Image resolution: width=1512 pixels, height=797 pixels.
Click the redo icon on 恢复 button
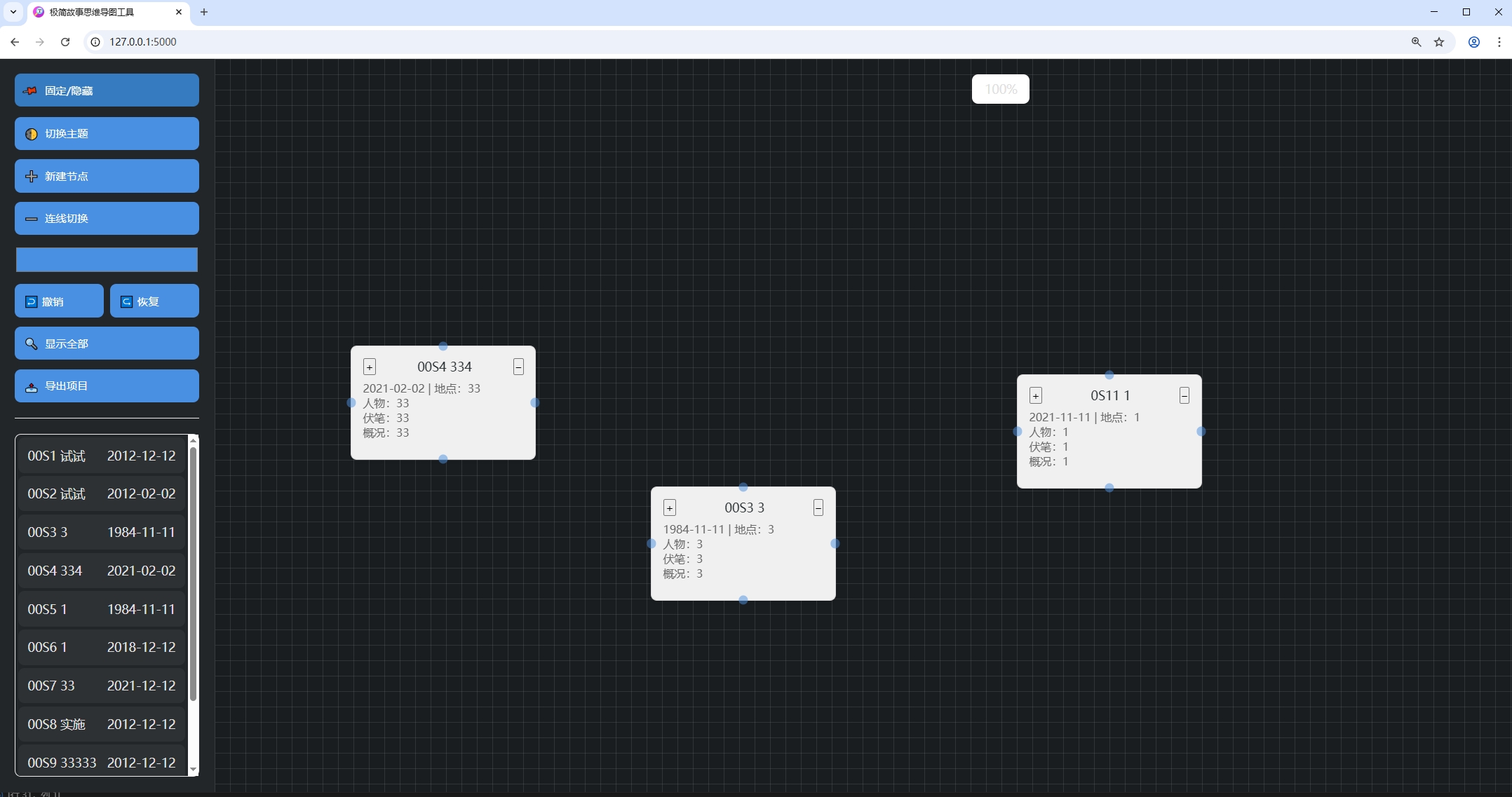127,302
